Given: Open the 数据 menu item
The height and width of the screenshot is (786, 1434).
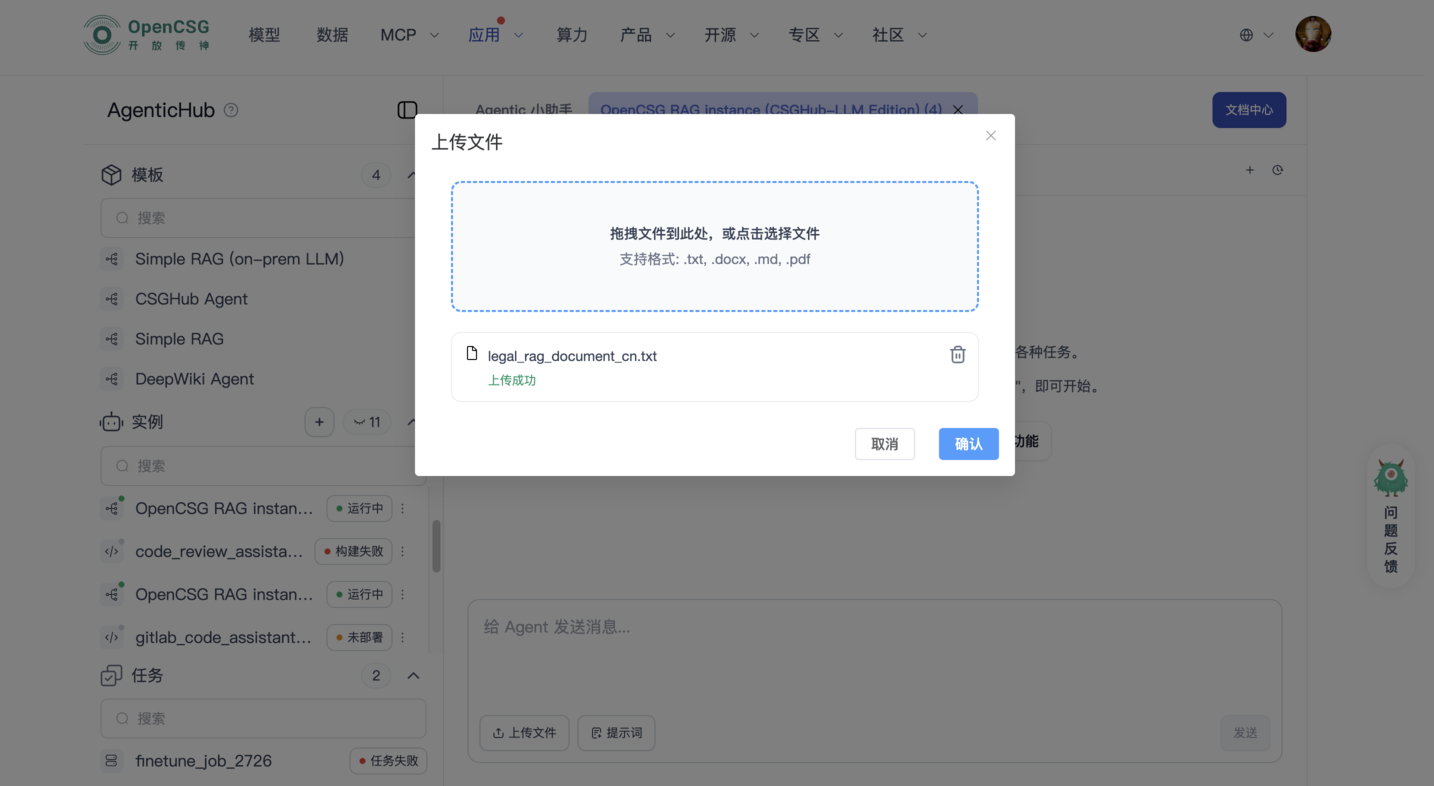Looking at the screenshot, I should tap(332, 34).
